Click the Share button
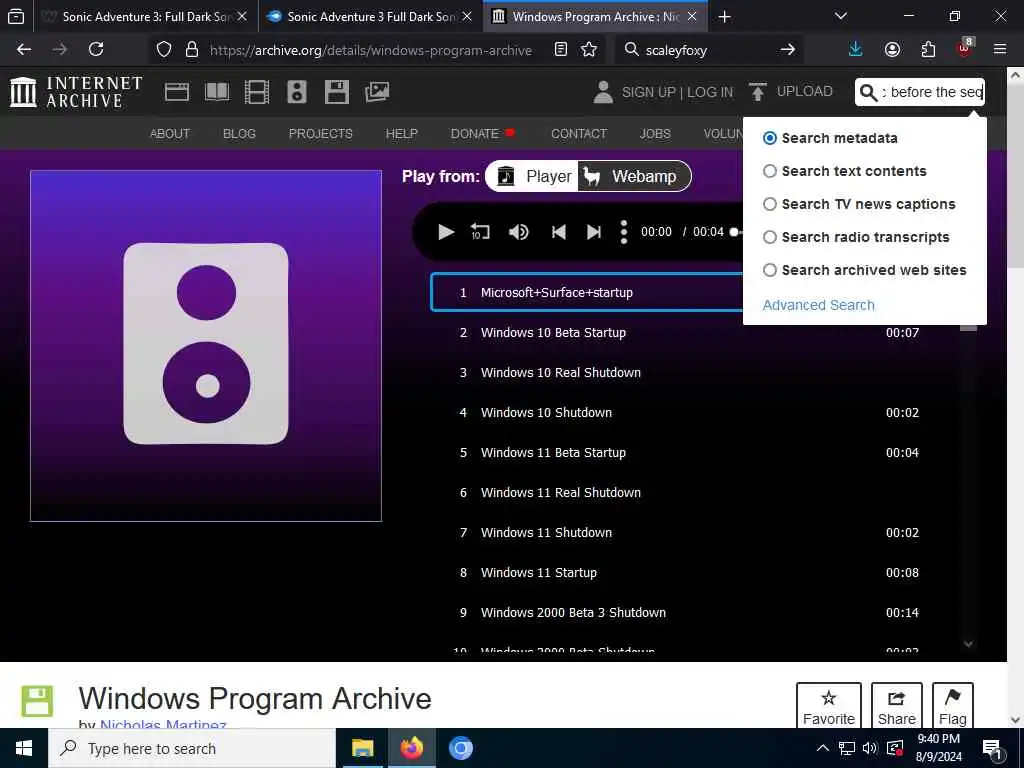Viewport: 1024px width, 768px height. [897, 706]
